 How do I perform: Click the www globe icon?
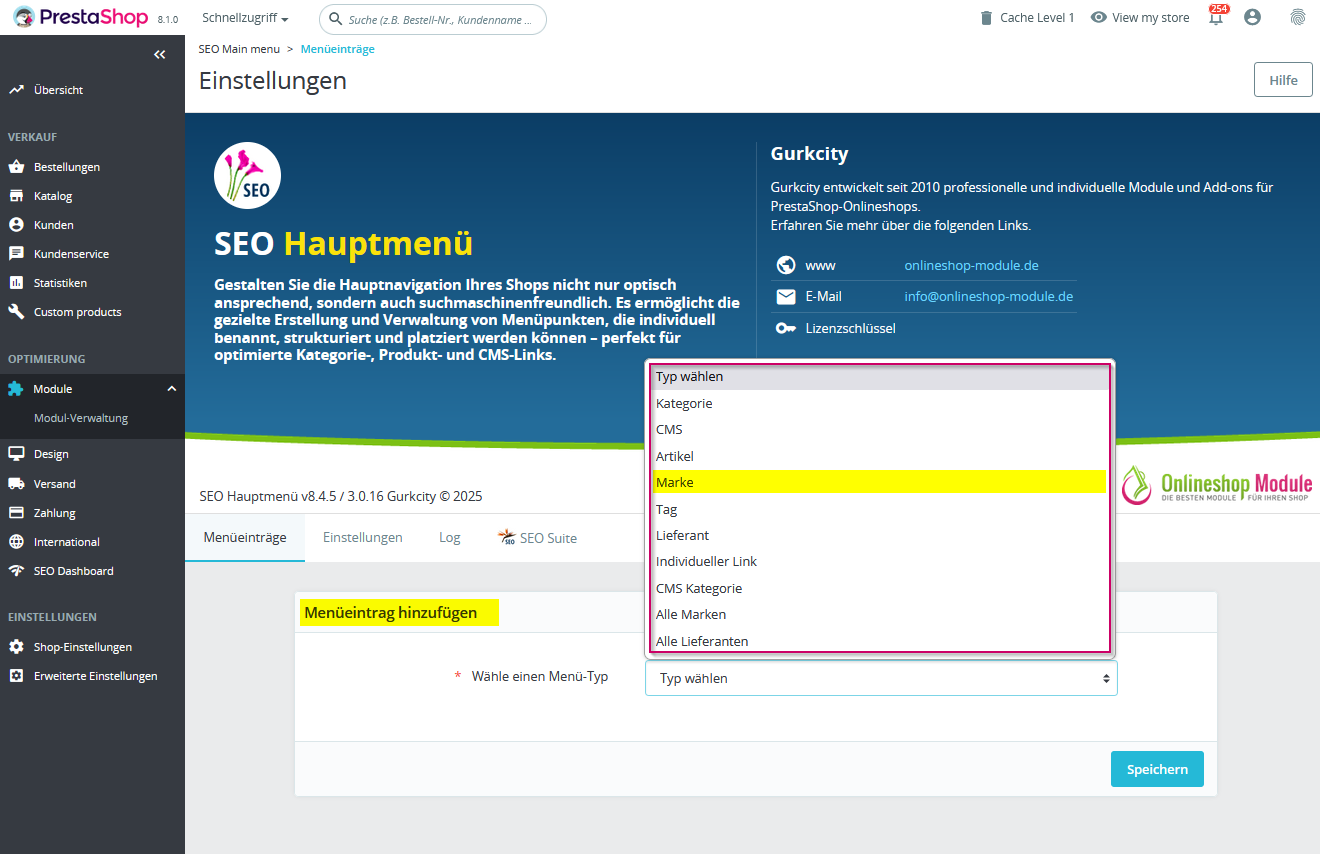click(786, 265)
